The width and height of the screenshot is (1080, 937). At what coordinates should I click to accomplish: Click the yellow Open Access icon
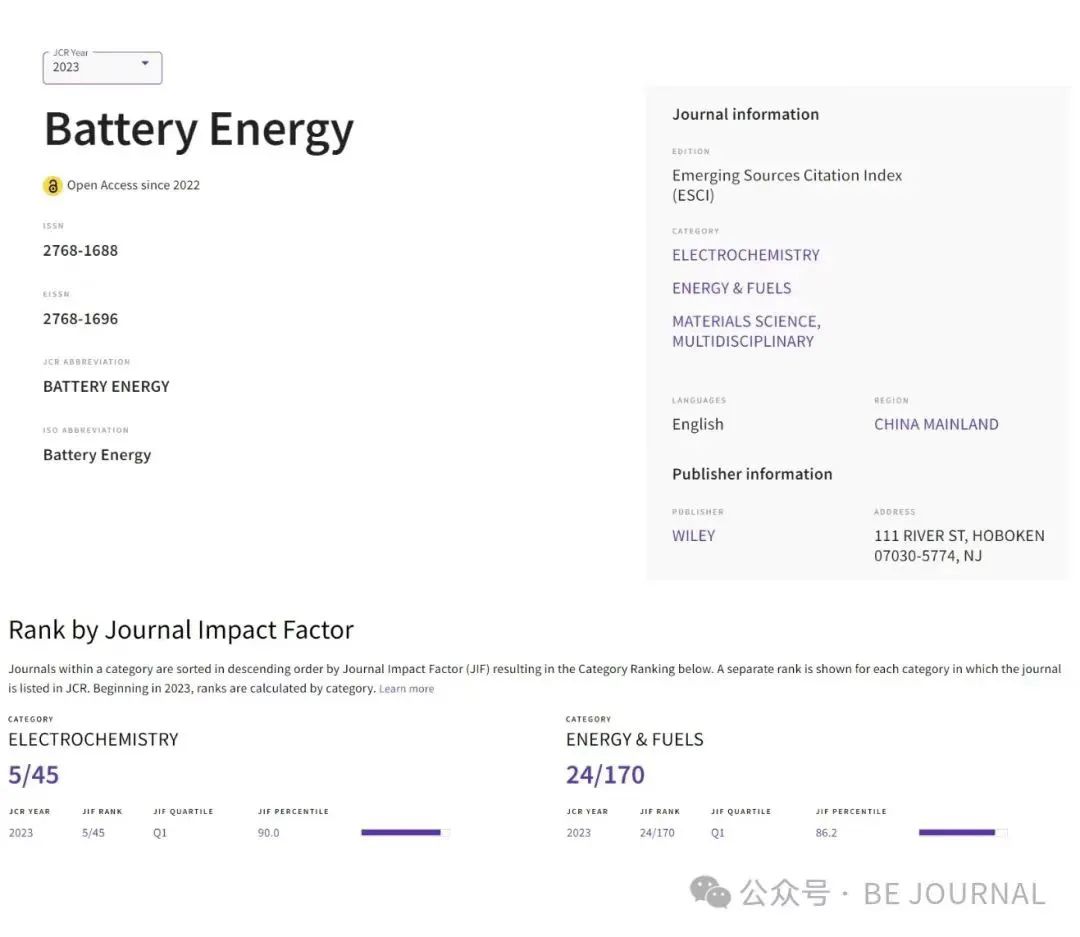pyautogui.click(x=52, y=186)
